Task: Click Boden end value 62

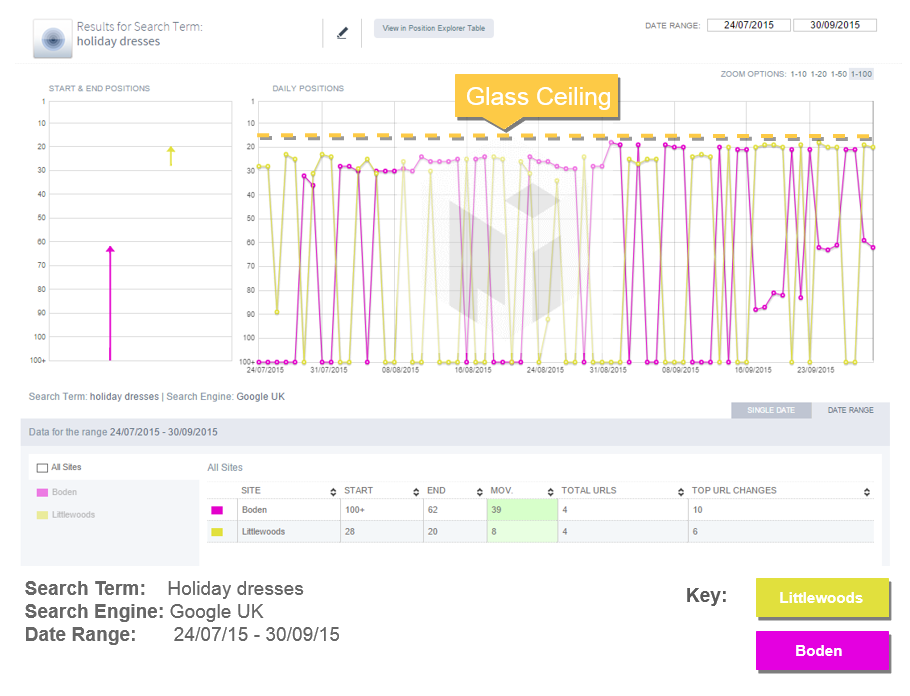Action: pyautogui.click(x=432, y=510)
